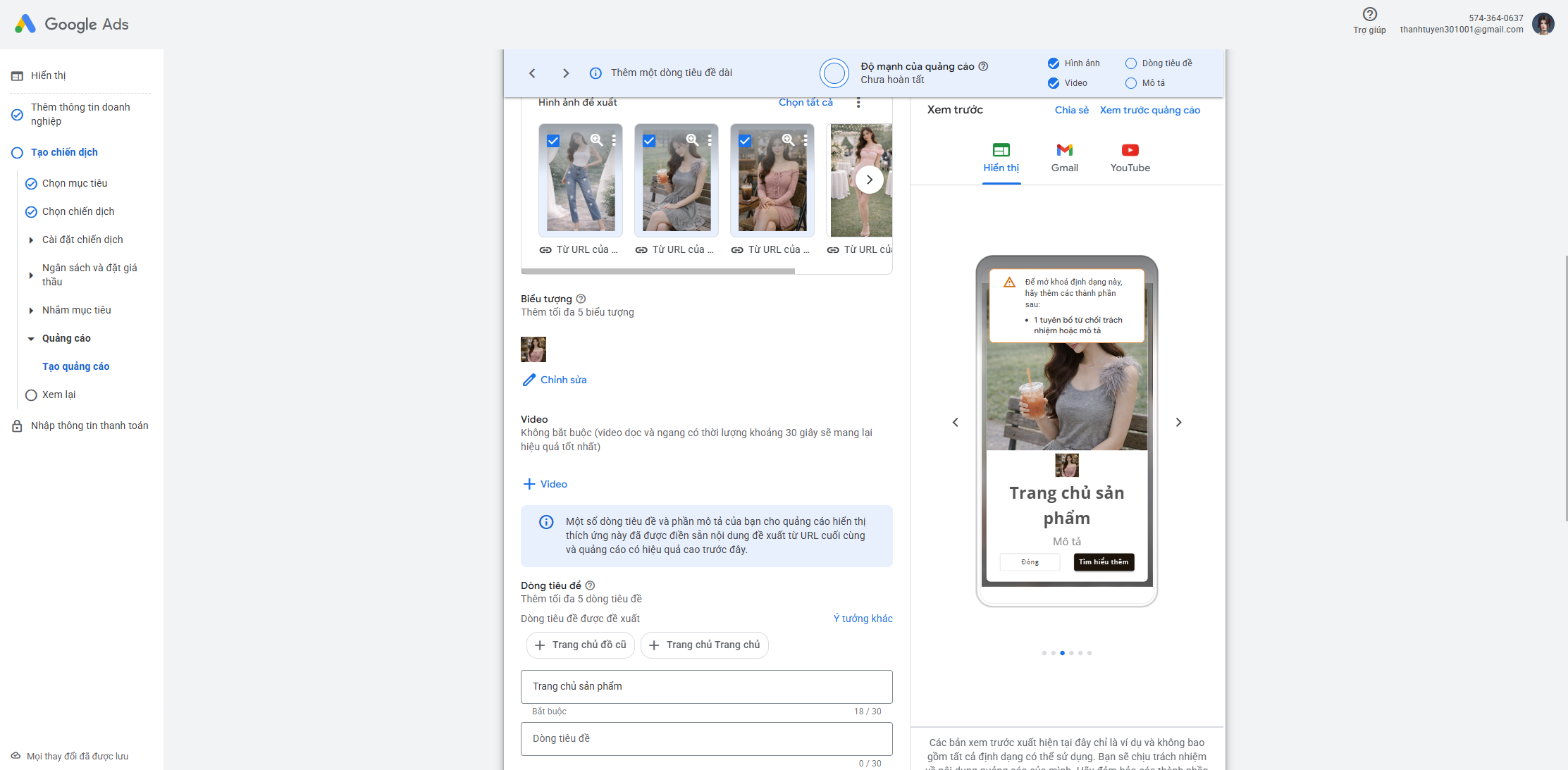The width and height of the screenshot is (1568, 770).
Task: Expand Ngân sách và đặt giá thầu section
Action: pos(31,275)
